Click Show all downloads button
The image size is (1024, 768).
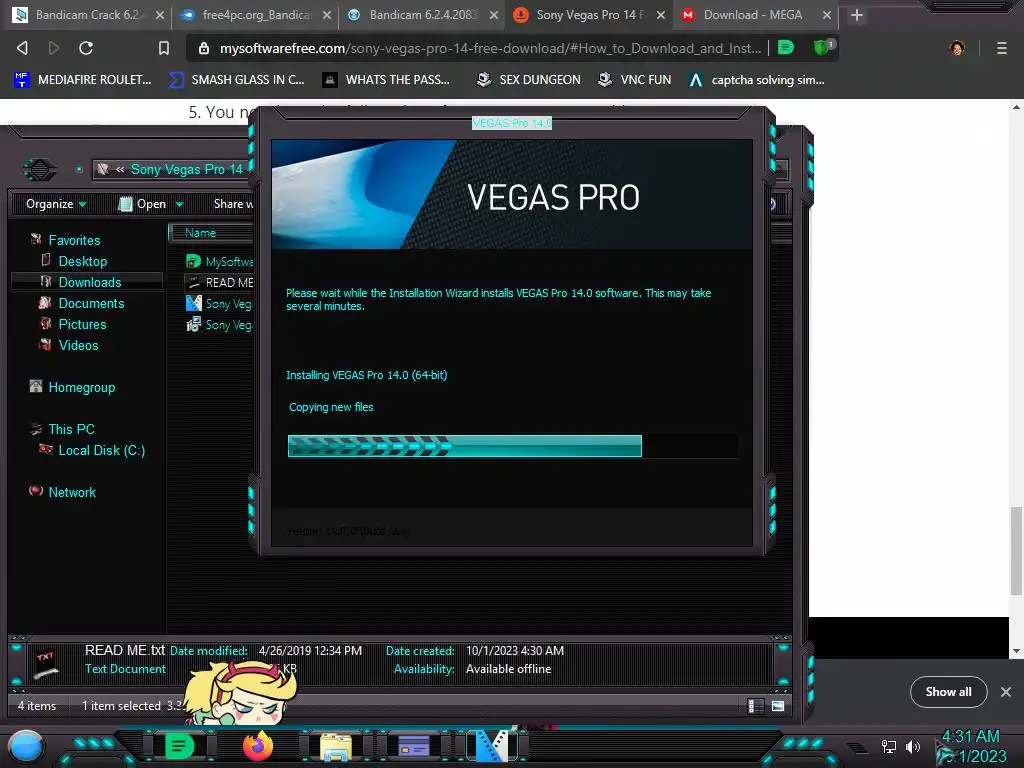[x=948, y=692]
